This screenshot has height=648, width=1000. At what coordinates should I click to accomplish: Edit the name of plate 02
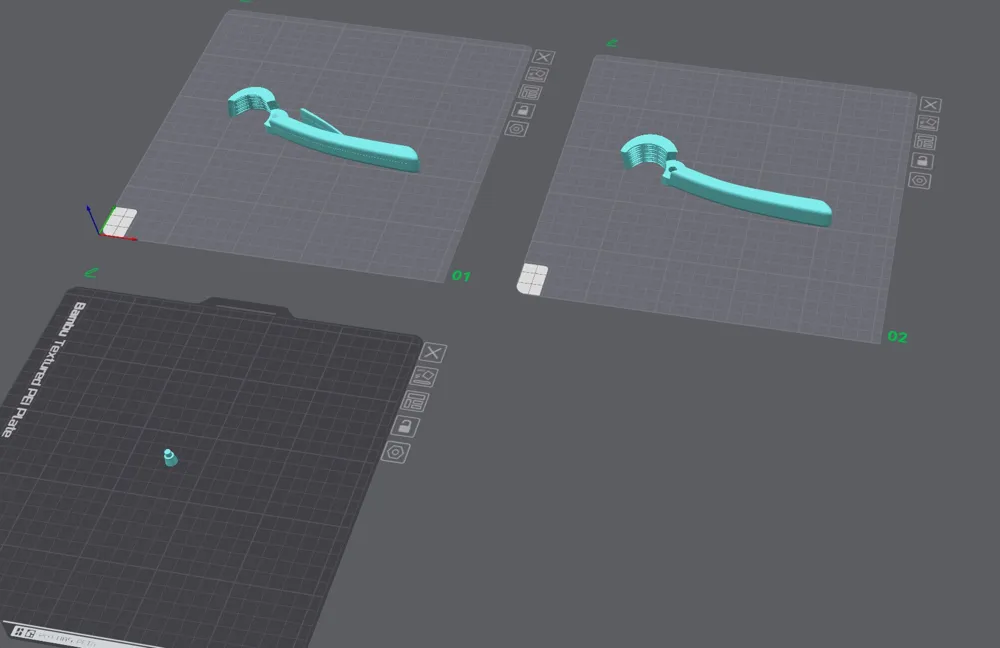tap(612, 43)
